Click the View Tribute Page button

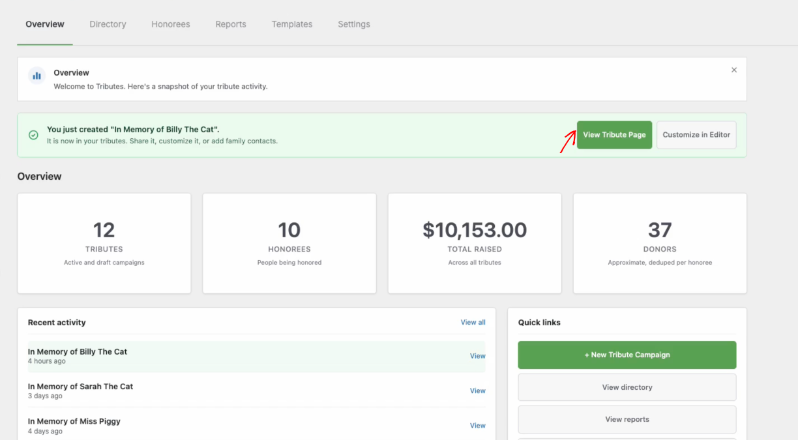(x=614, y=135)
